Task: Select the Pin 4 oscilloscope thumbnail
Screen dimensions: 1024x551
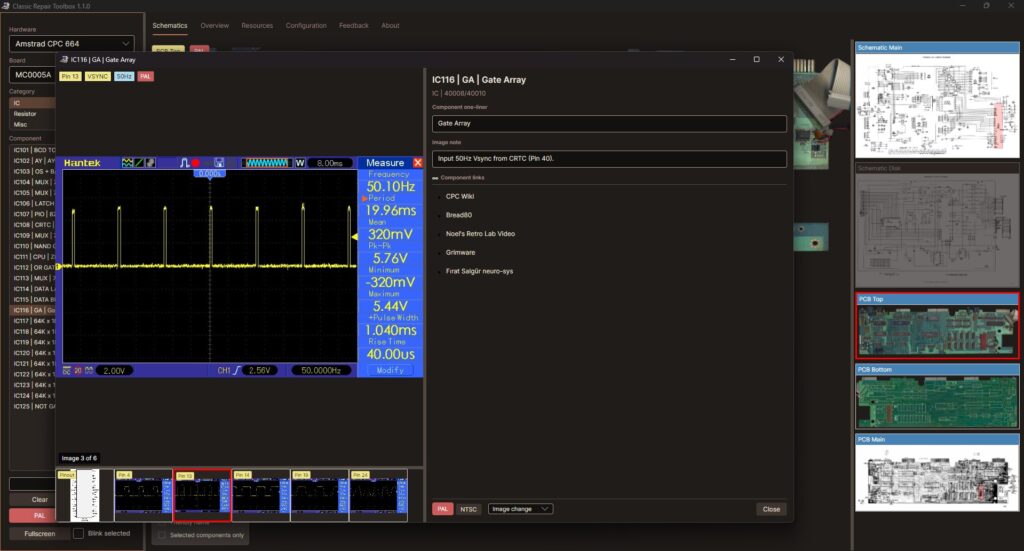Action: (x=143, y=496)
